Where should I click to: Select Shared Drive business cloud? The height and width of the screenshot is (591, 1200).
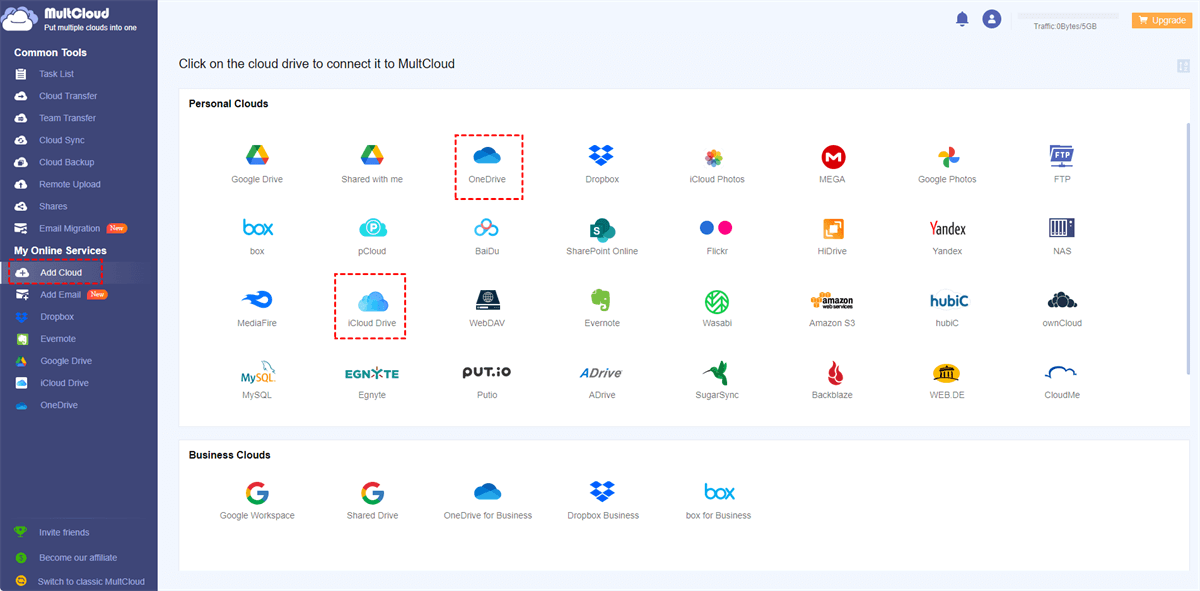372,501
